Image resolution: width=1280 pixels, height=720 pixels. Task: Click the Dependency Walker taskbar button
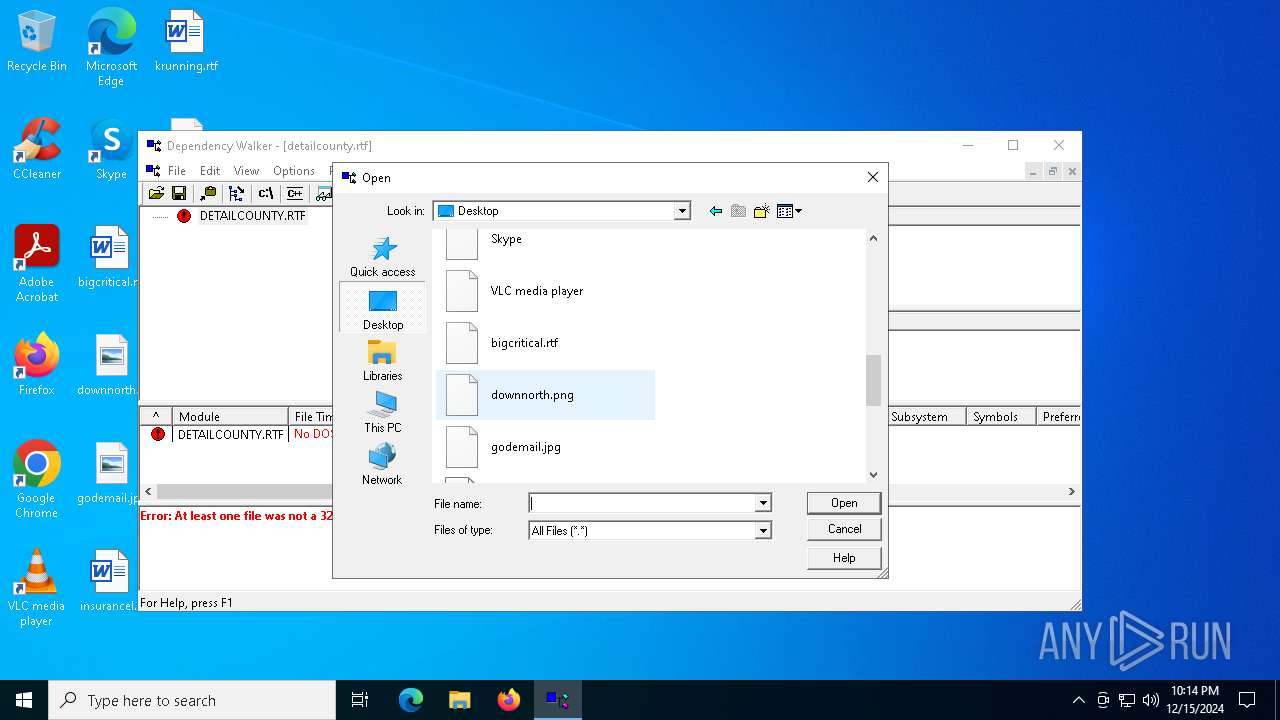tap(557, 700)
